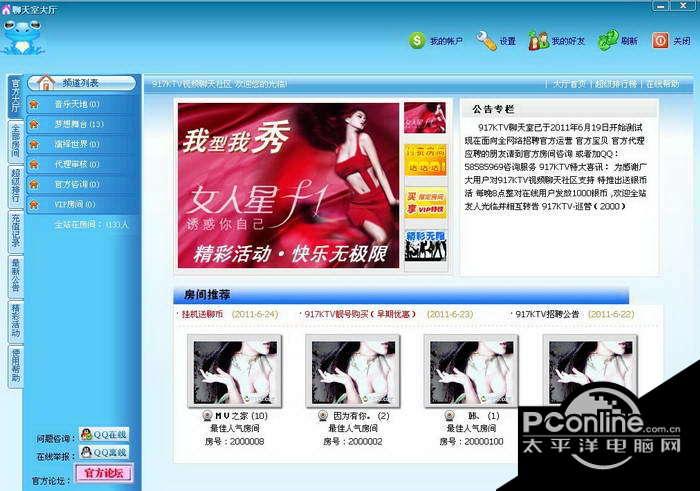This screenshot has height=491, width=700.
Task: Open 917KTV招聘公告 news link
Action: 547,314
